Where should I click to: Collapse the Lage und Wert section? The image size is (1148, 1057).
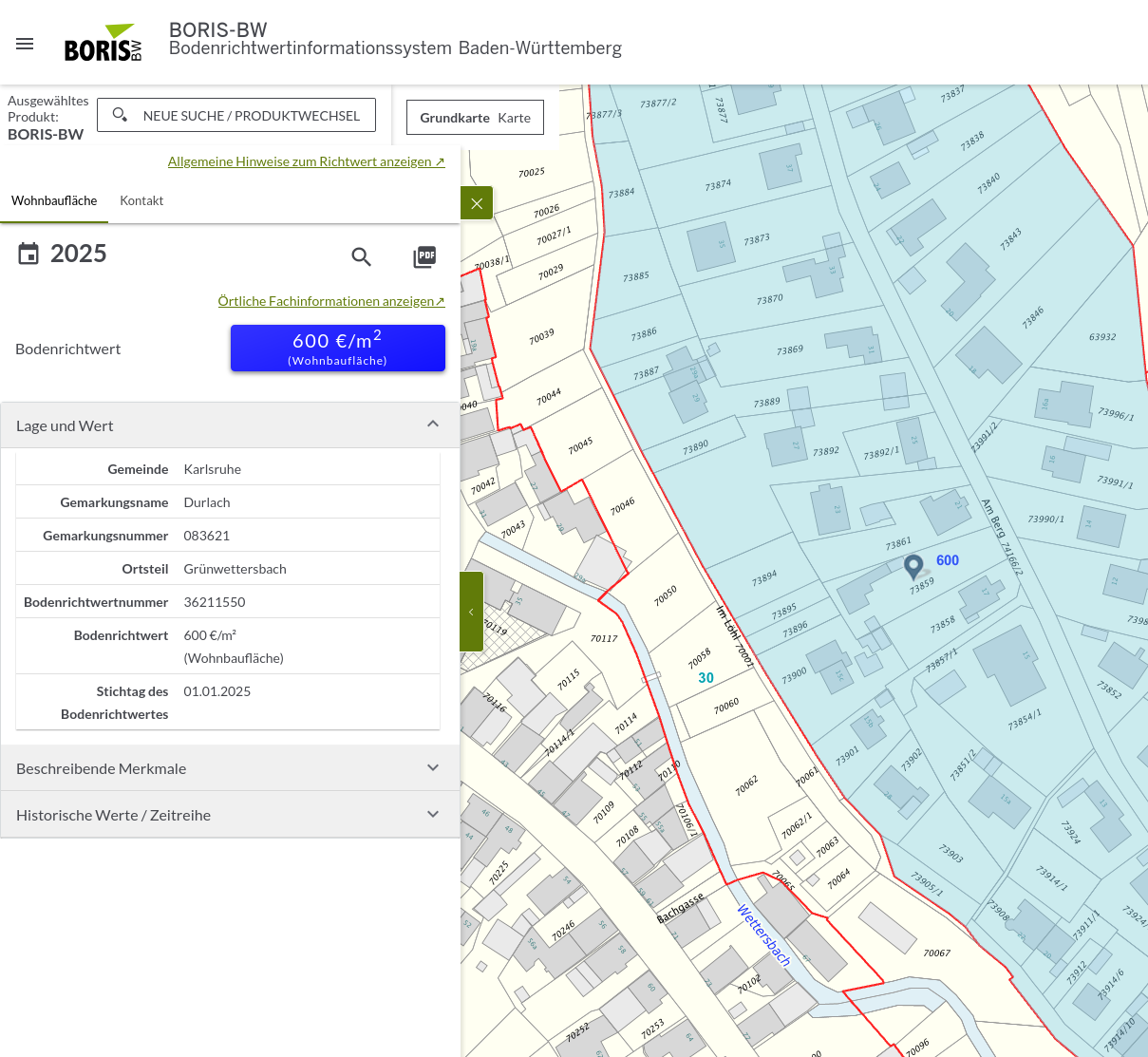(x=432, y=425)
